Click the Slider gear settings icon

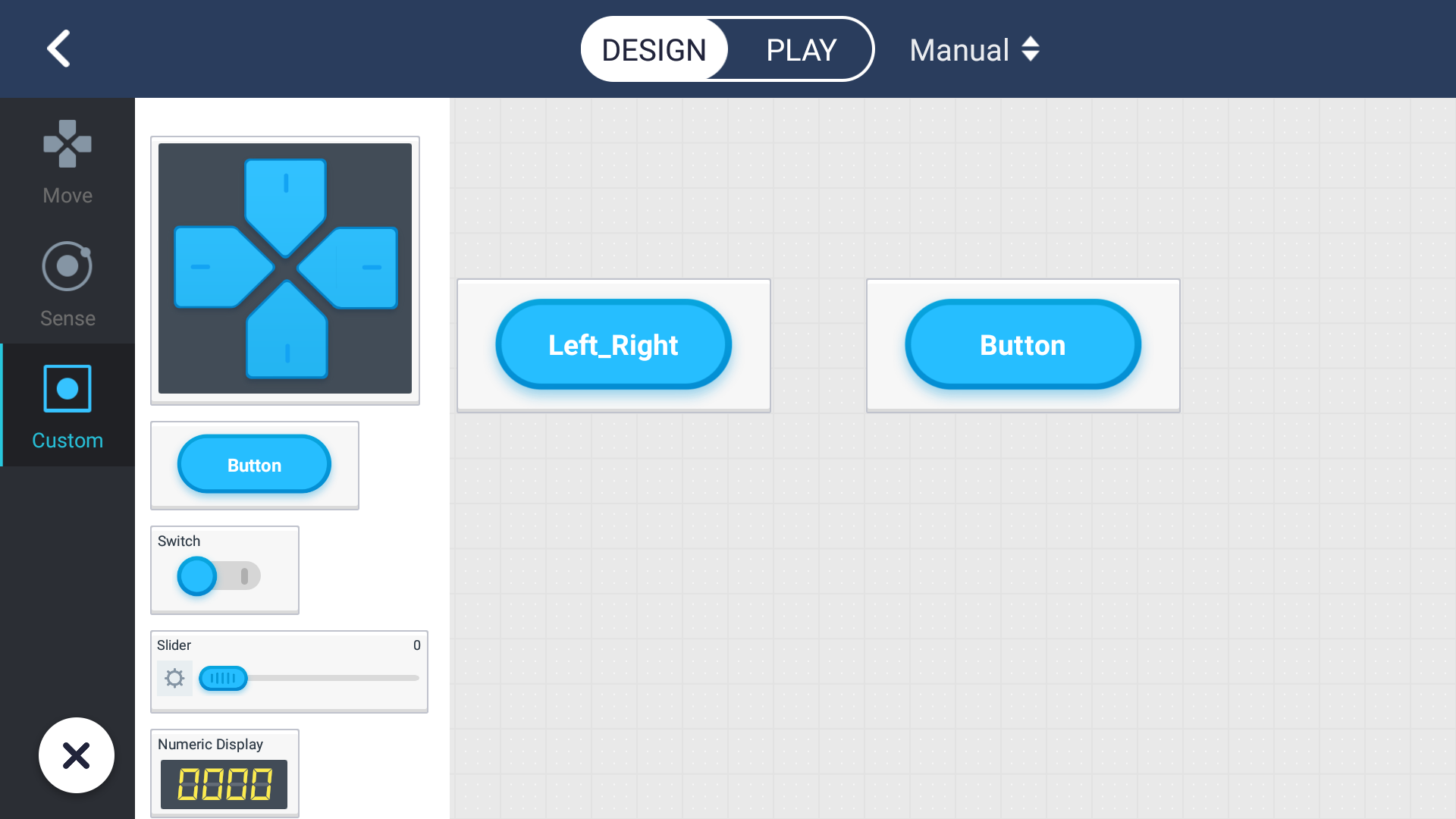(x=174, y=678)
